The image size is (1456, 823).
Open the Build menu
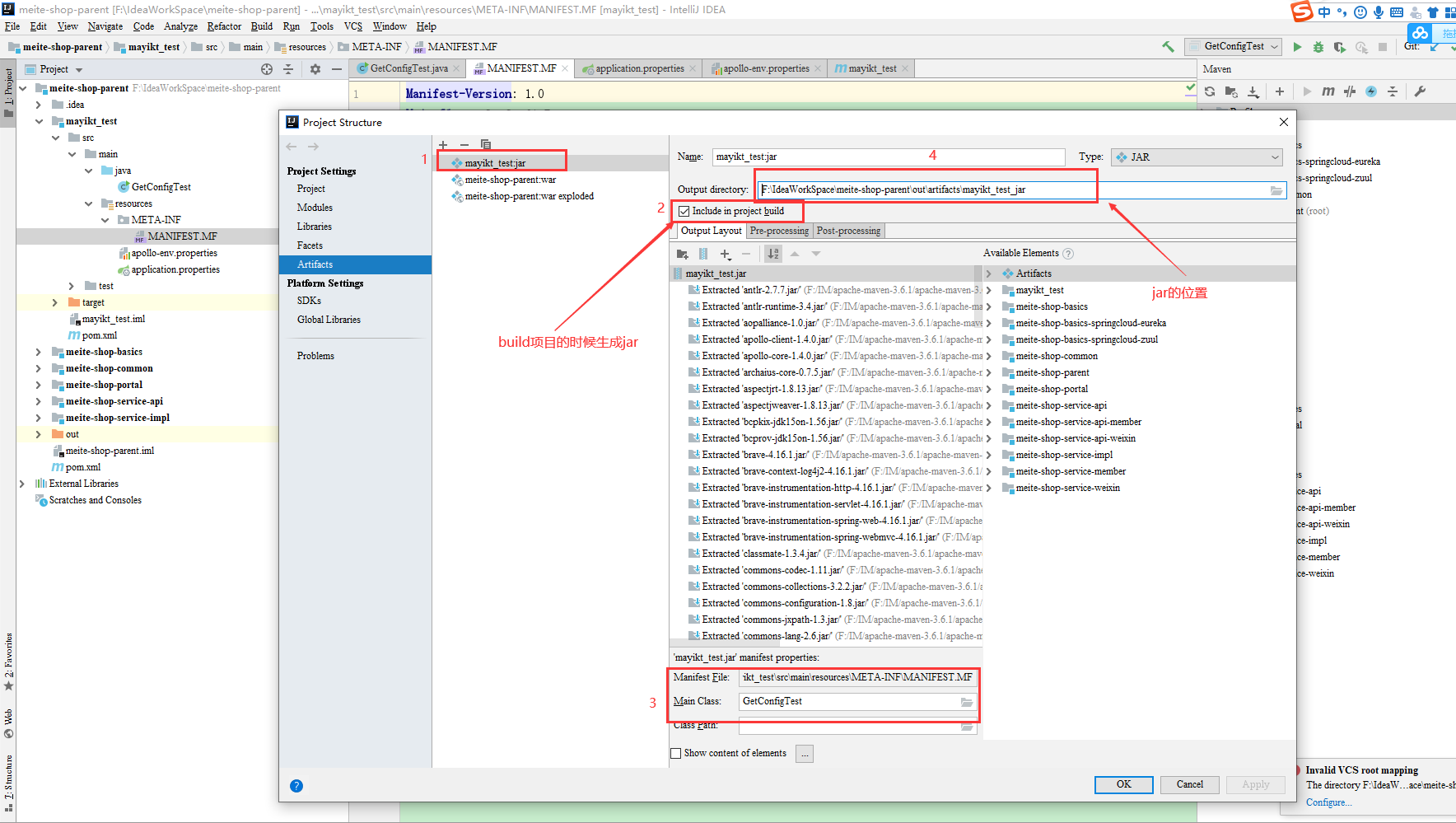[x=261, y=26]
